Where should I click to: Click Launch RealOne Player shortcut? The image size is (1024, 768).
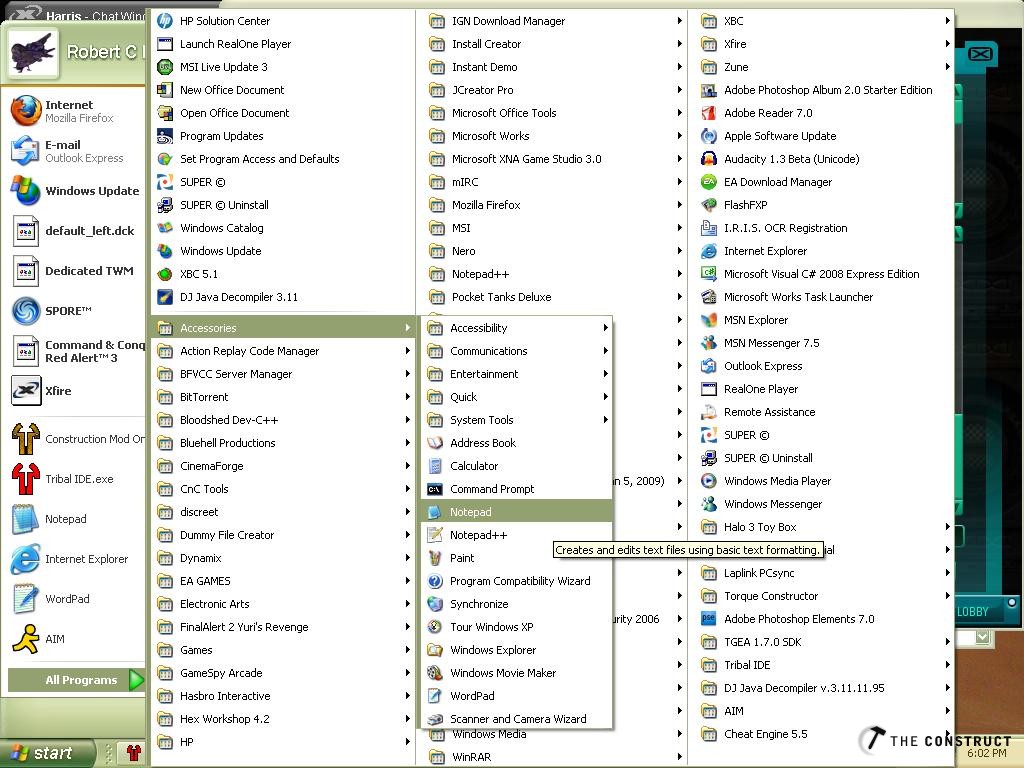(x=282, y=44)
